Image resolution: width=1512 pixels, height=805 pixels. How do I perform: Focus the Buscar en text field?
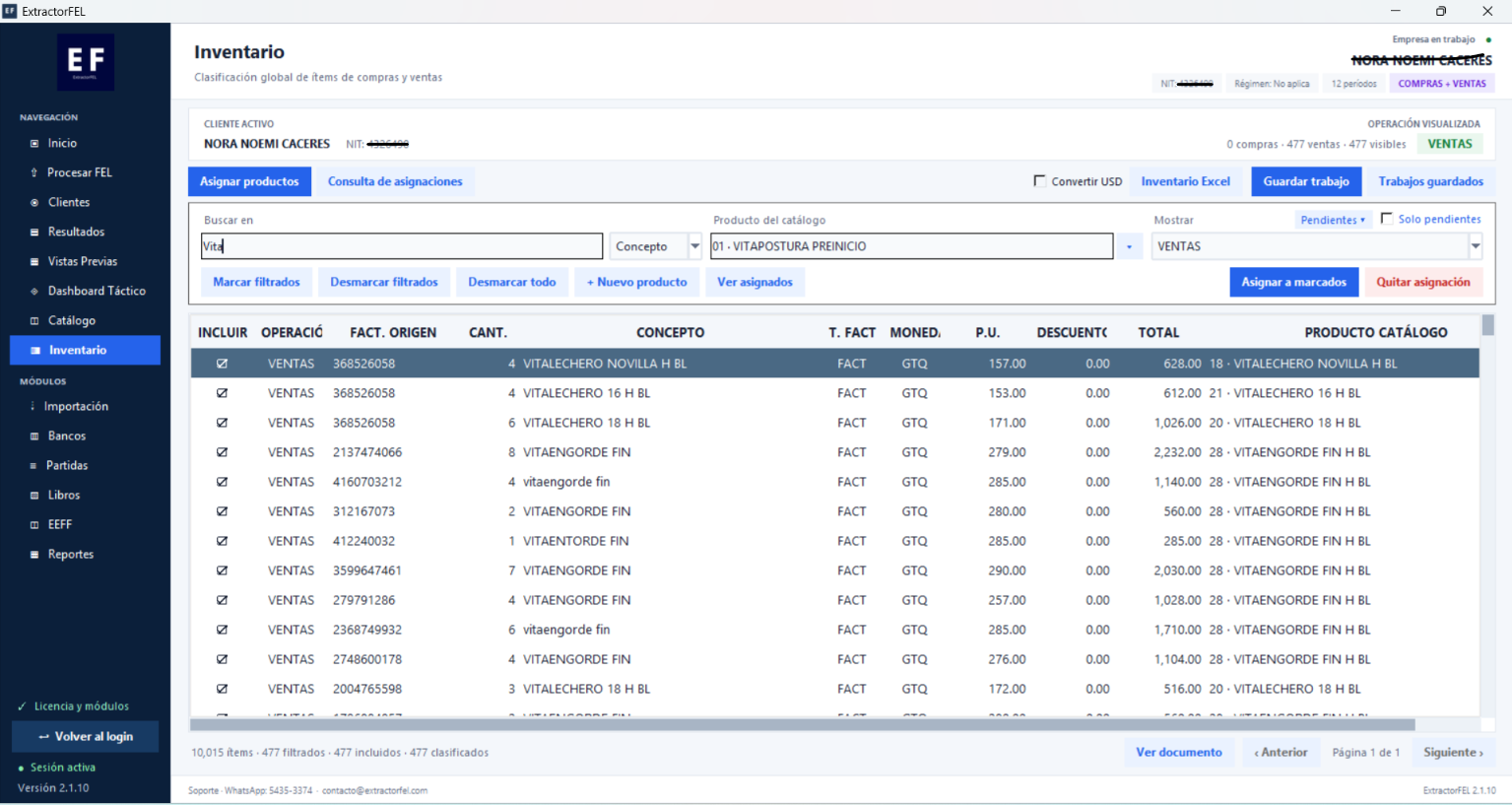(x=402, y=246)
